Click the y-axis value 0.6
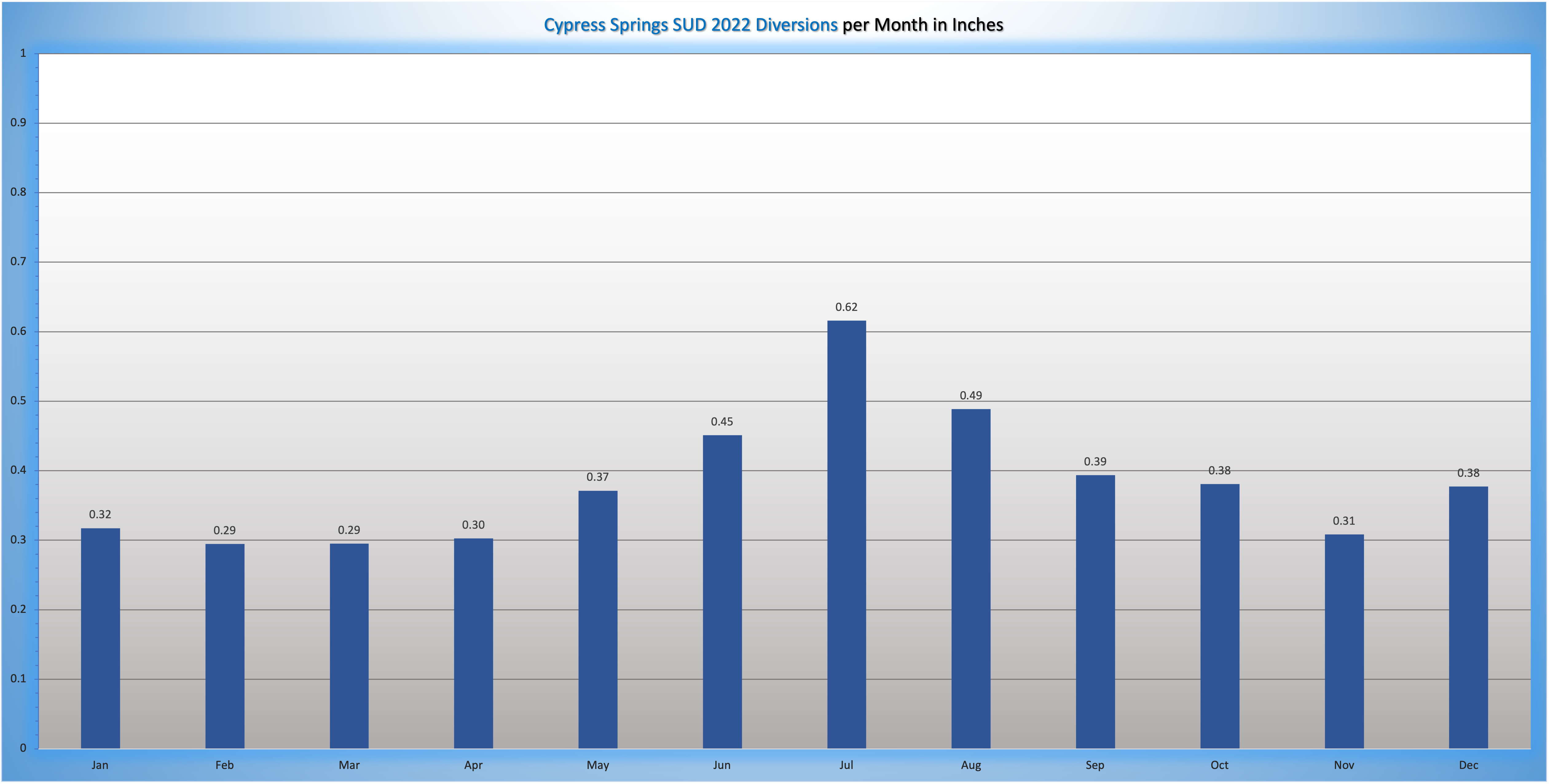Screen dimensions: 1549x784 coord(19,331)
